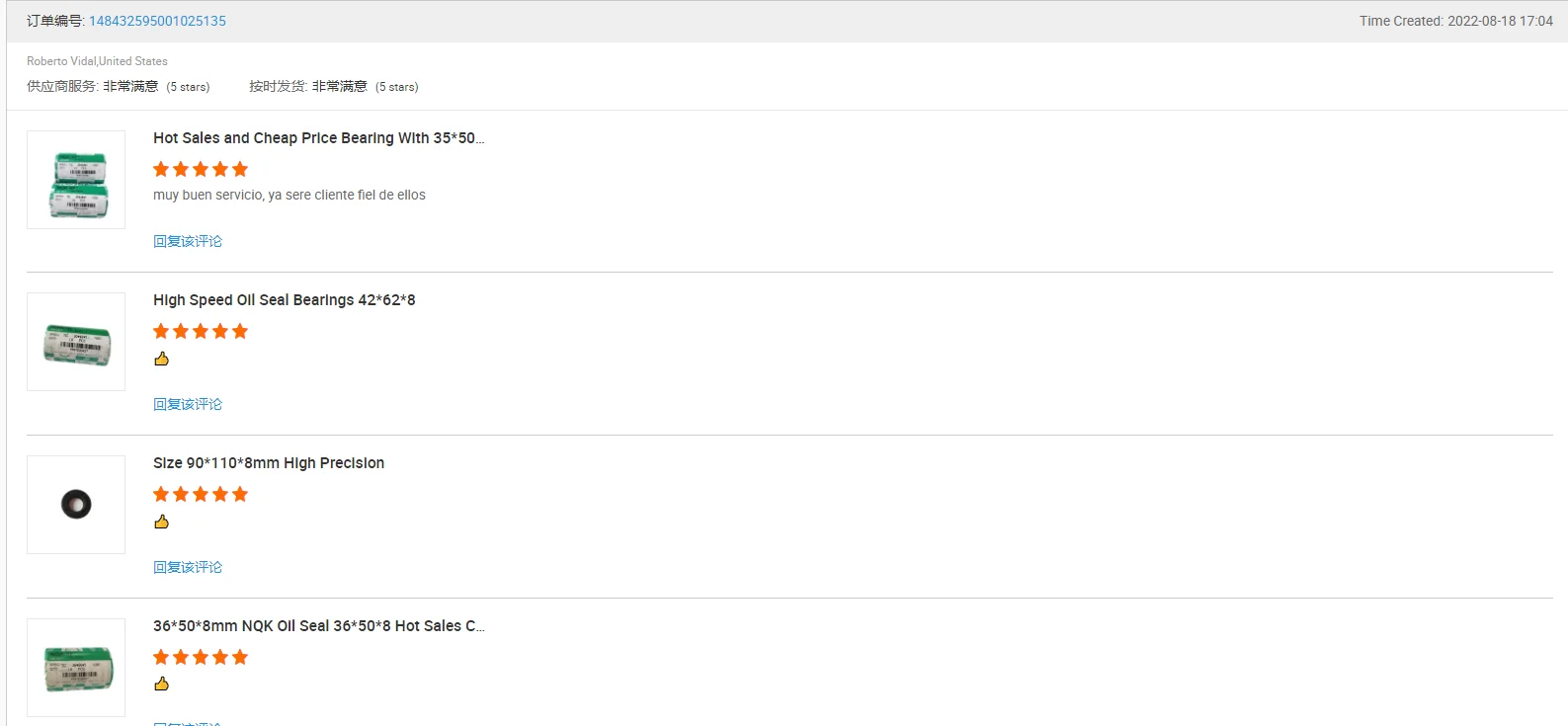Click thumbs-up icon under 36*50*8mm NQK Oil Seal
The height and width of the screenshot is (726, 1568).
coord(162,684)
